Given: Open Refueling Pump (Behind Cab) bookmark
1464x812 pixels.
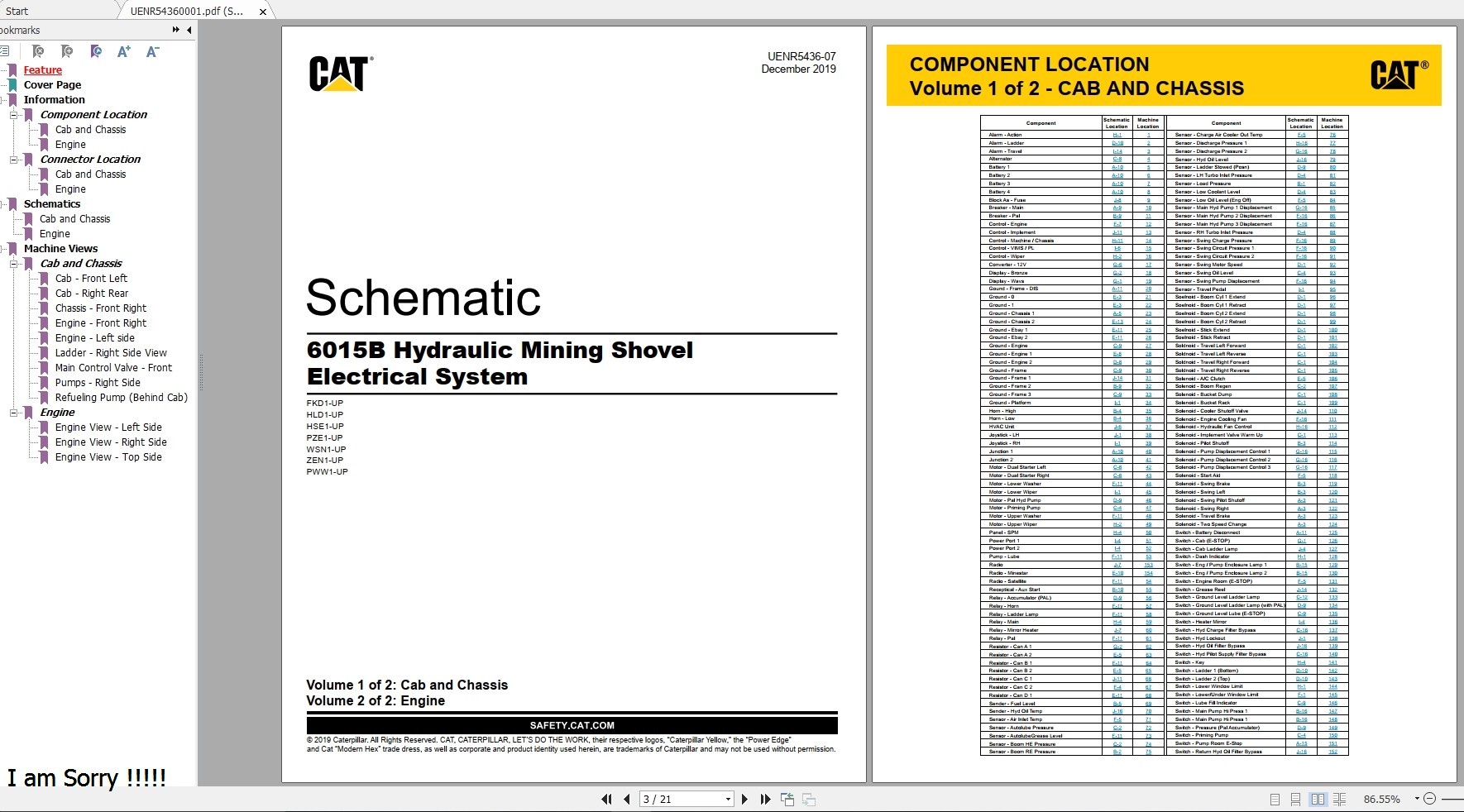Looking at the screenshot, I should (x=121, y=398).
